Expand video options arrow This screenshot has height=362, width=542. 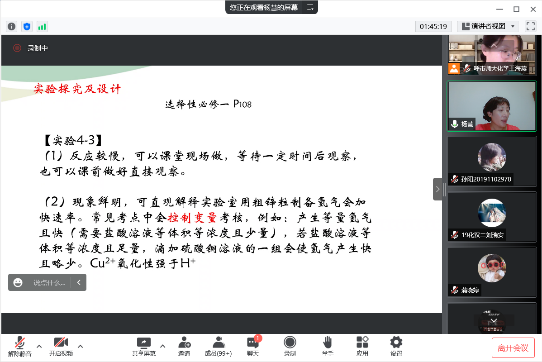[80, 346]
